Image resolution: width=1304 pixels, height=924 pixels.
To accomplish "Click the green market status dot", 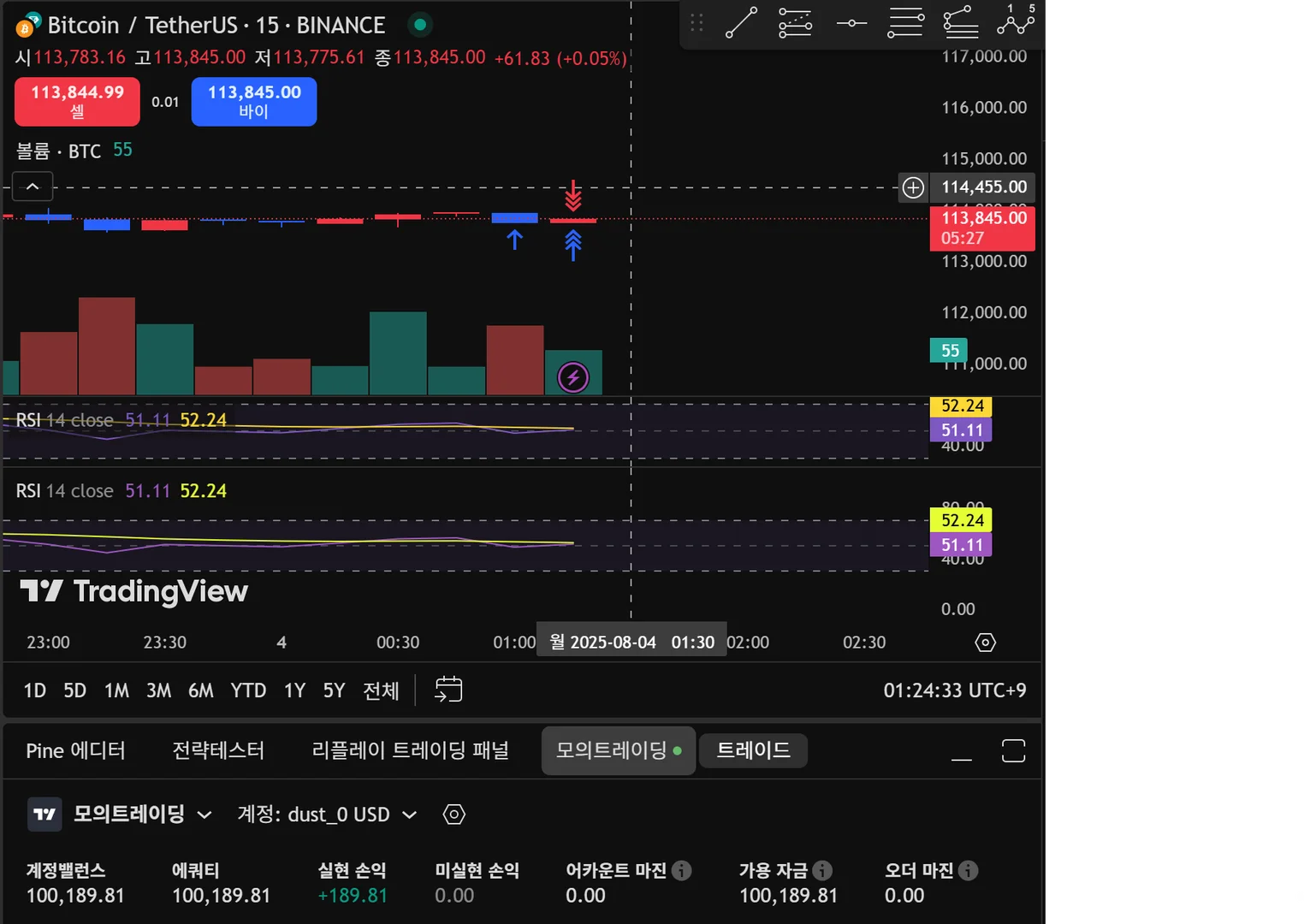I will click(x=419, y=25).
